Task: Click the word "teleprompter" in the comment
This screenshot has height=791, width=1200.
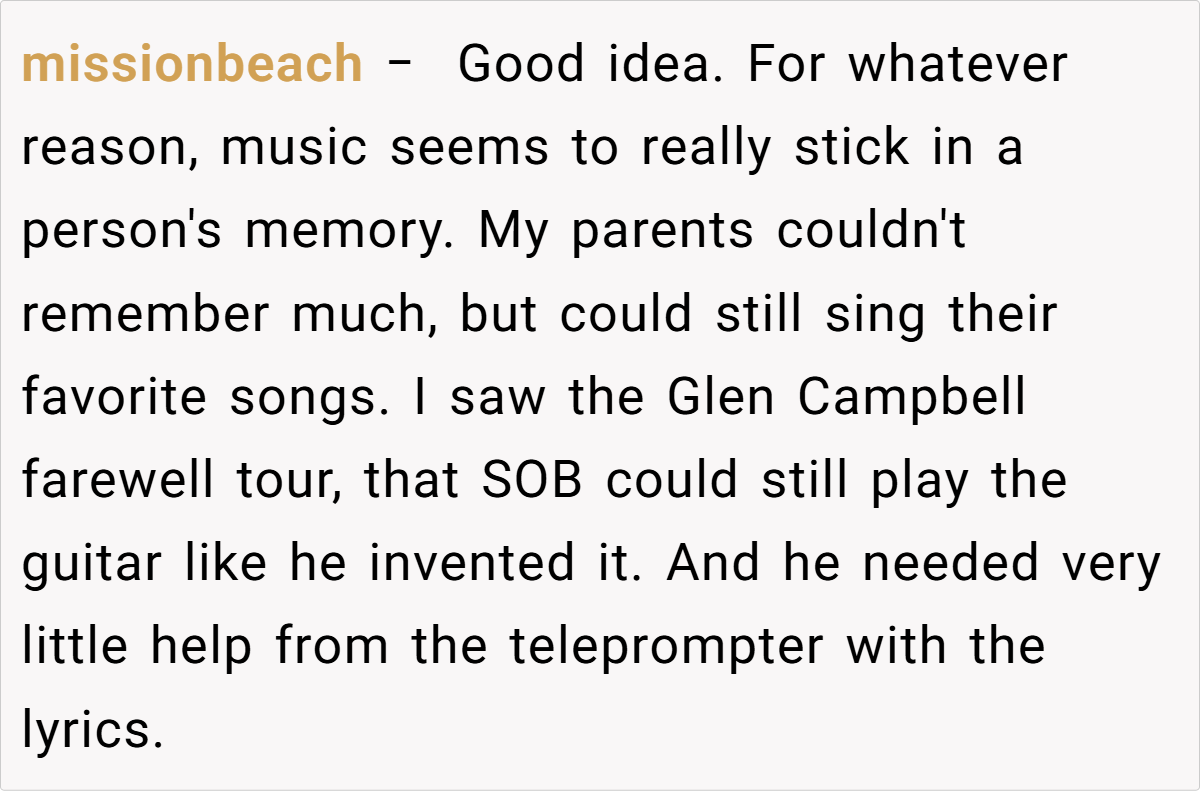Action: point(667,647)
